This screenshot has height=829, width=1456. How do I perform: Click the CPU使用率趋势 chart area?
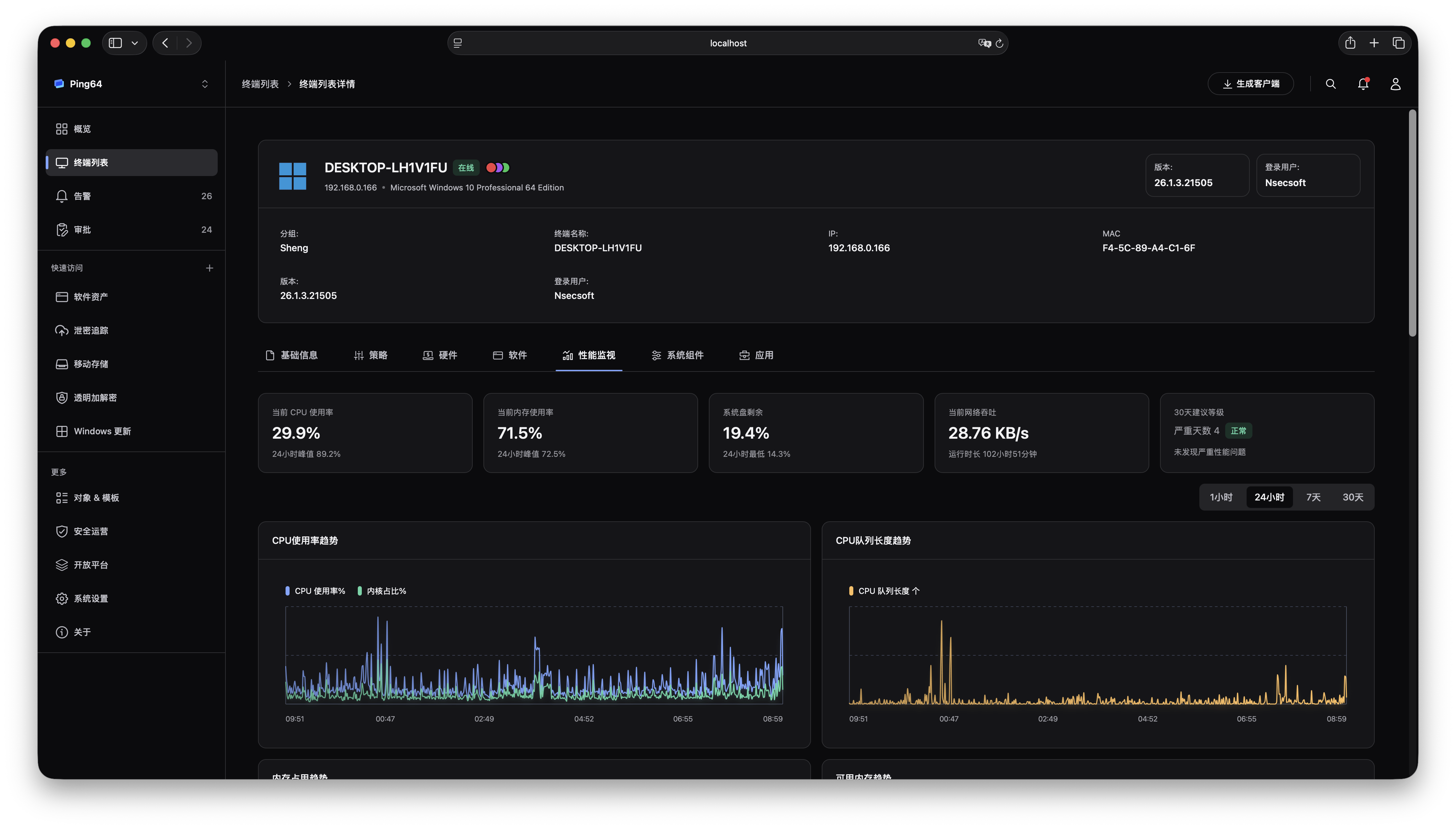tap(533, 655)
